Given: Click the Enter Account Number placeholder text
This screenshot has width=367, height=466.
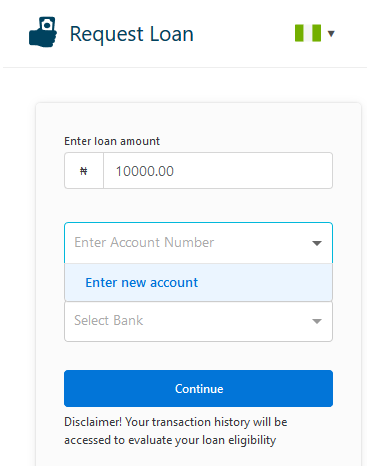Looking at the screenshot, I should coord(144,242).
